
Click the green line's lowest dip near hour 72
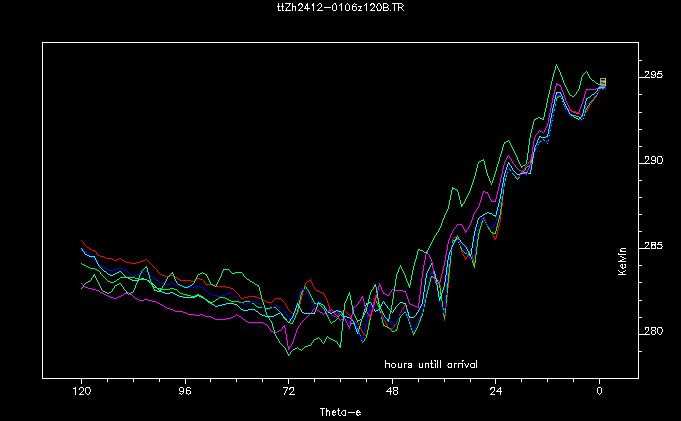pos(288,354)
